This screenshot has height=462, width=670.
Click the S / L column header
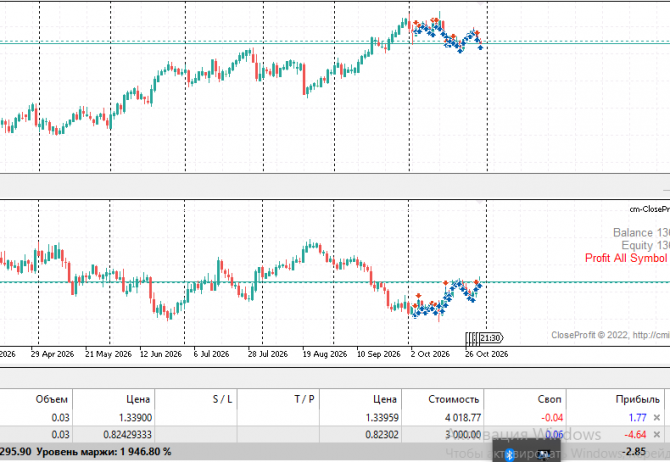pyautogui.click(x=222, y=399)
